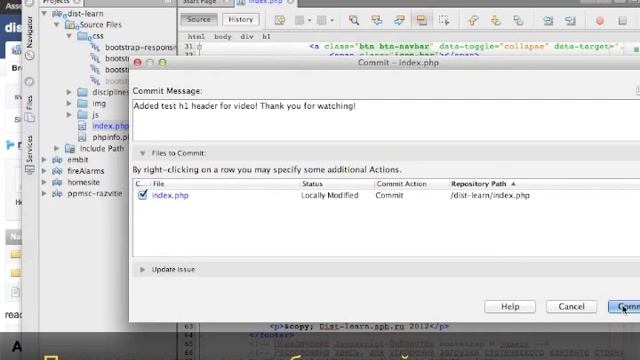Click the Commit button in the dialog
This screenshot has height=360, width=640.
[624, 307]
